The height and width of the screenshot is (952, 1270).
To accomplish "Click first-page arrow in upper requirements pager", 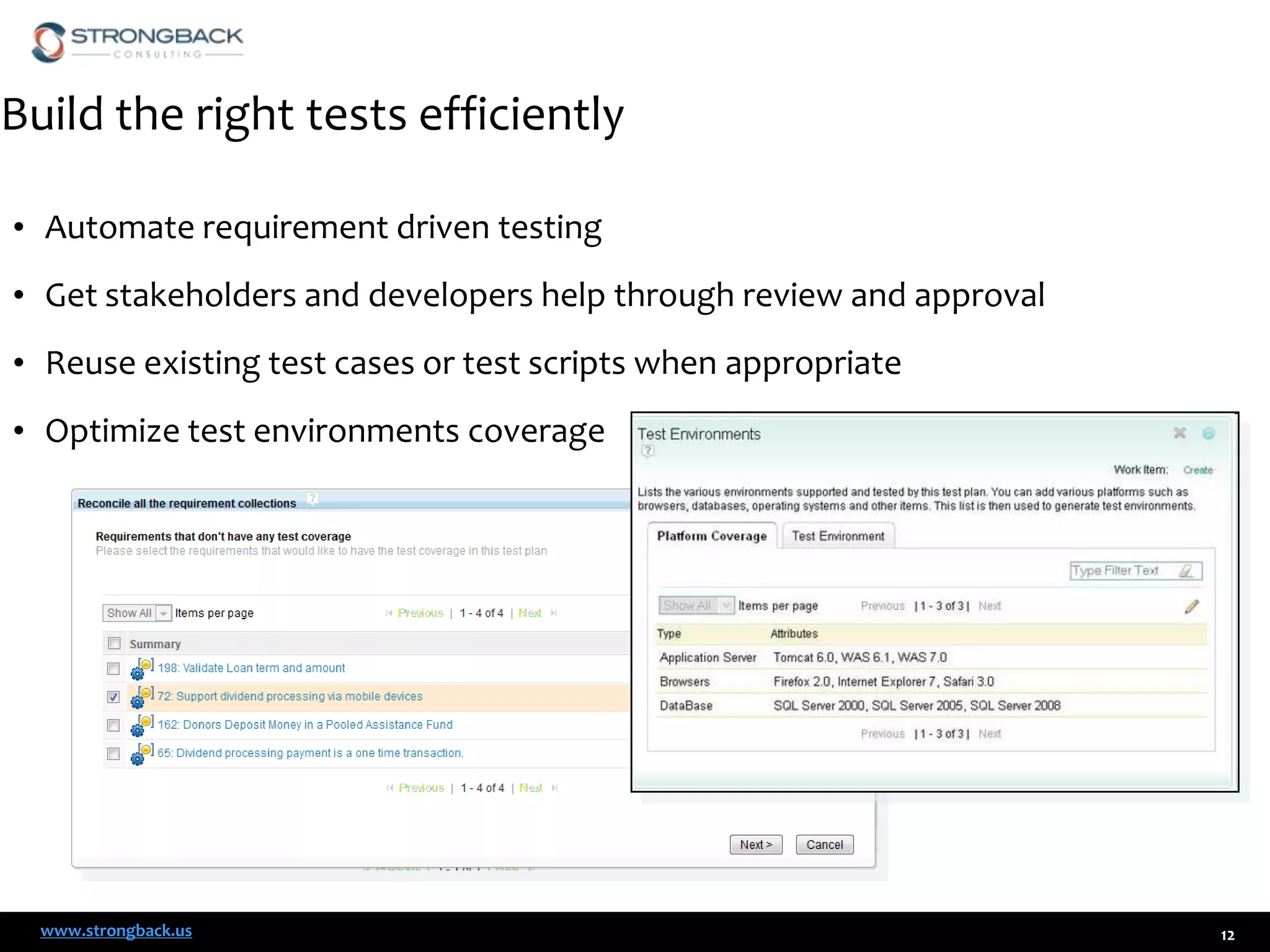I will point(389,613).
